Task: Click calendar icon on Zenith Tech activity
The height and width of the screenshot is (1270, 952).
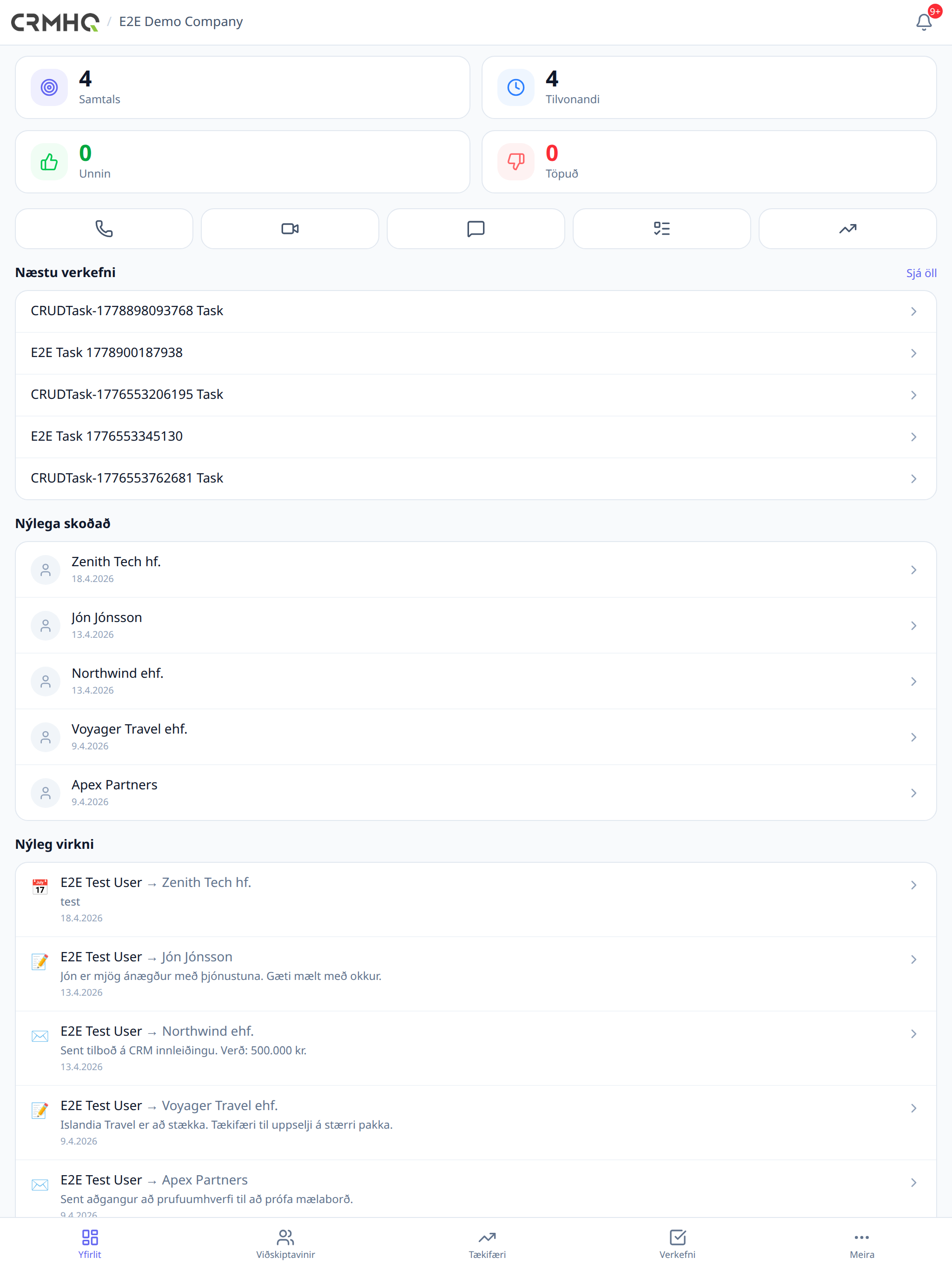Action: [40, 886]
